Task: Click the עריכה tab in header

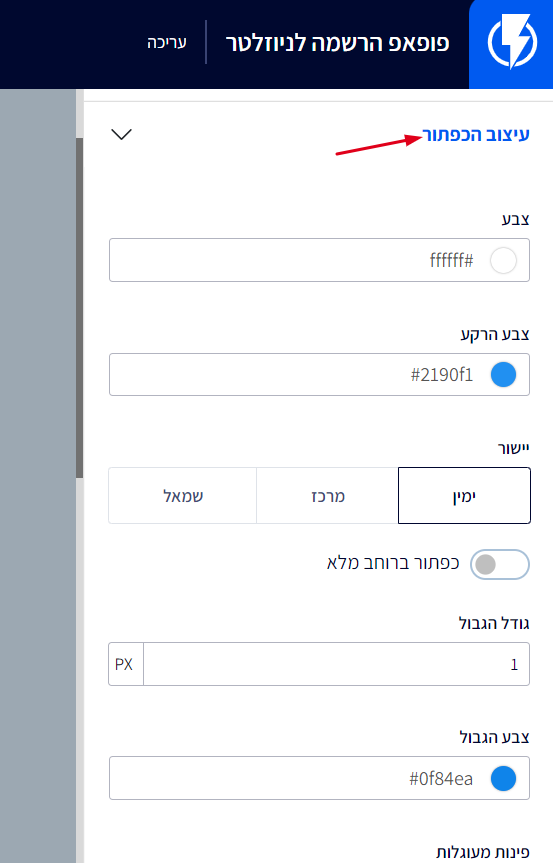Action: 167,42
